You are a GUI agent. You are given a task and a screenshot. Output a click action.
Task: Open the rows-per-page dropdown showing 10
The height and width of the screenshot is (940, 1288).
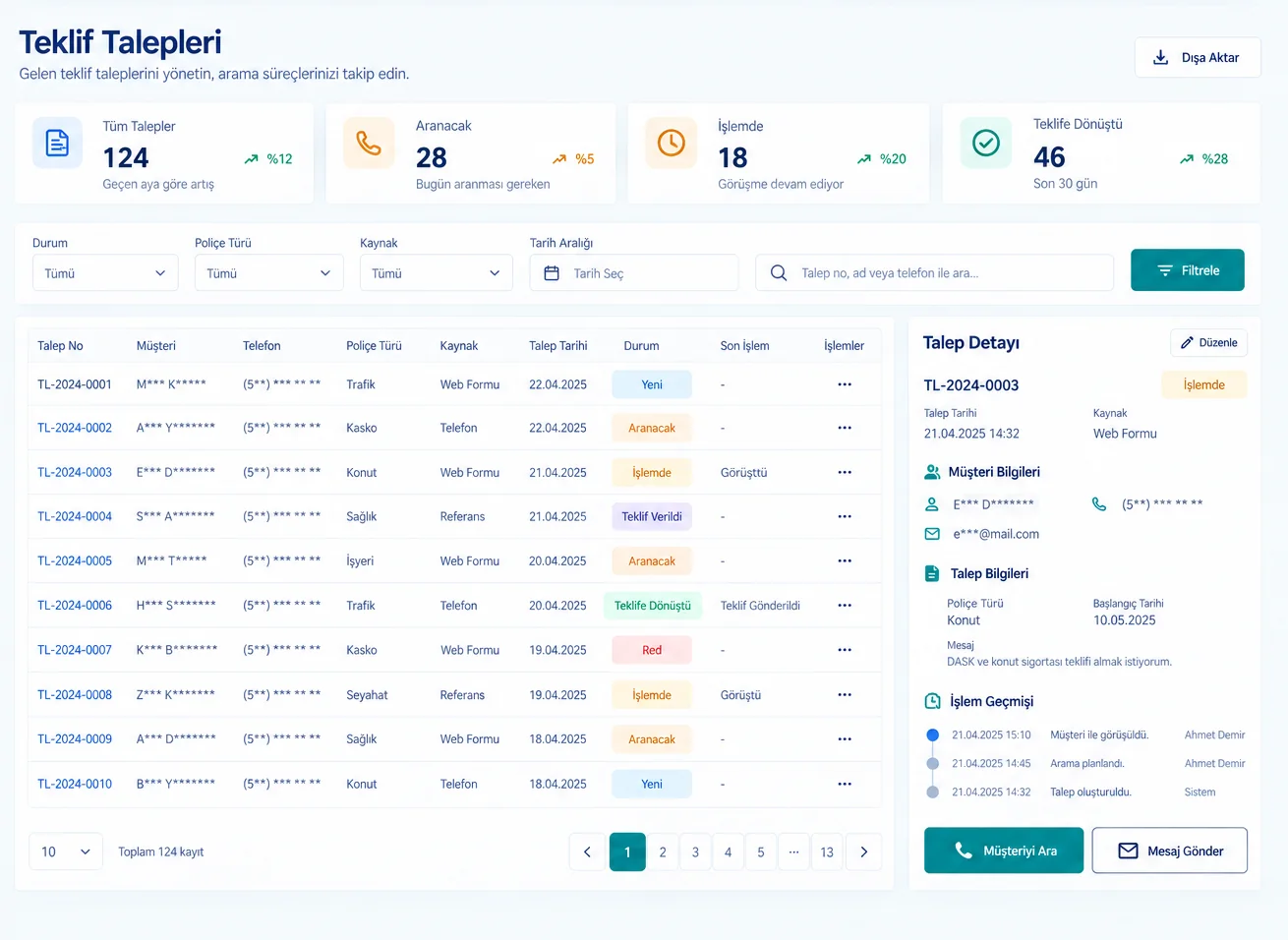tap(66, 852)
